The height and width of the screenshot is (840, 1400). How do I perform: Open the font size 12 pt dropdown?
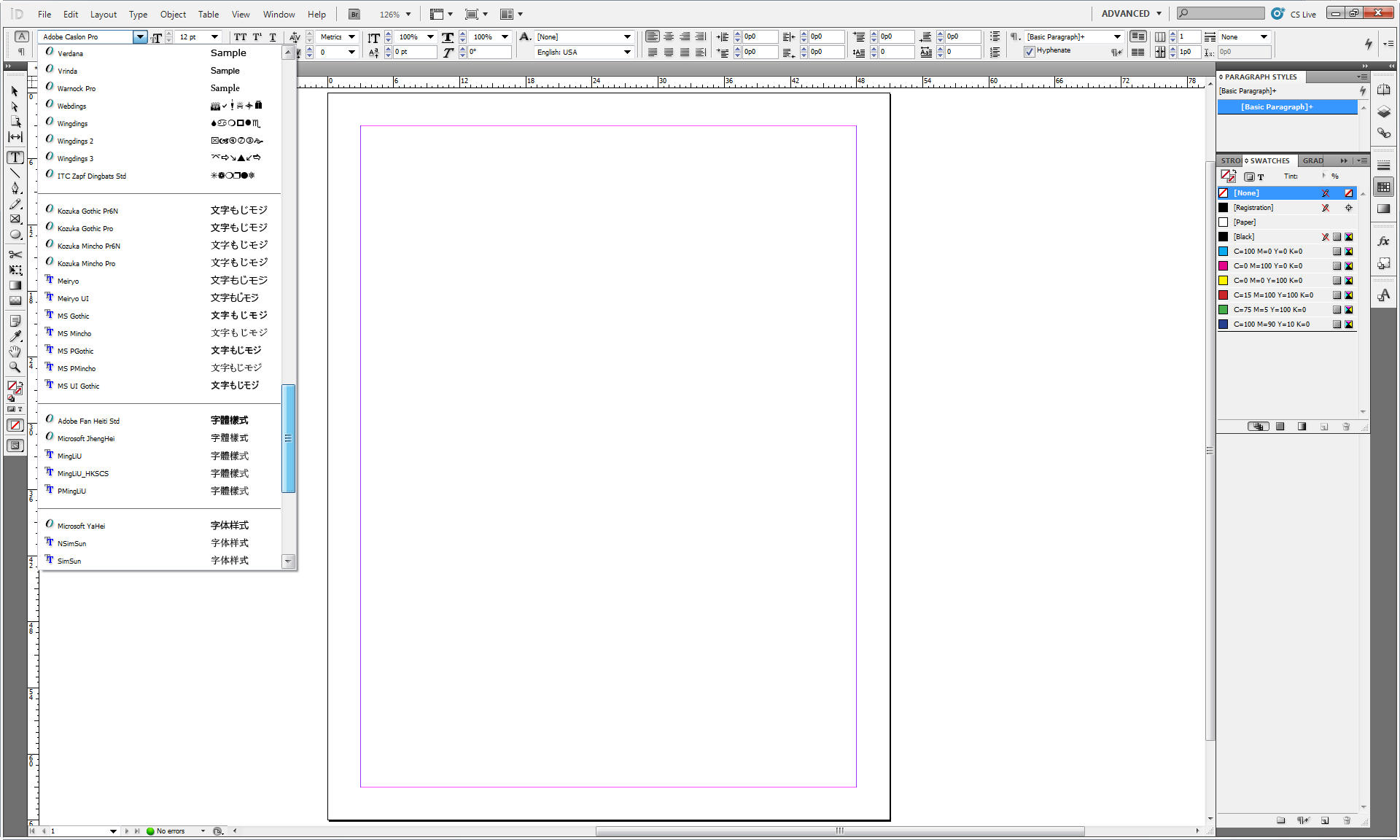215,36
